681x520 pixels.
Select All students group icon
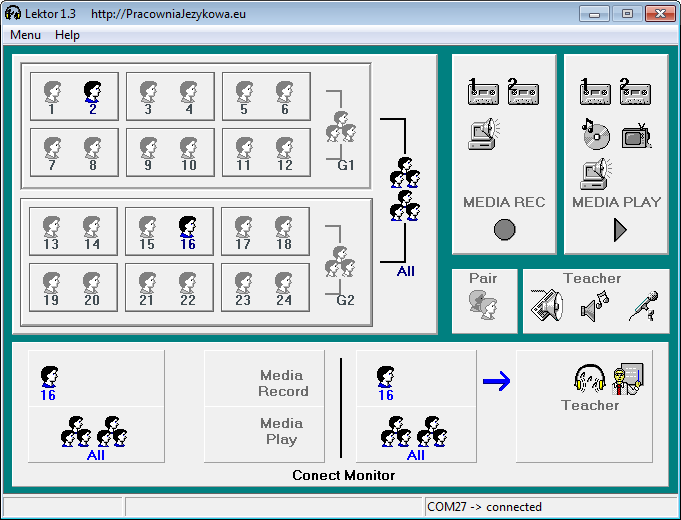click(405, 189)
